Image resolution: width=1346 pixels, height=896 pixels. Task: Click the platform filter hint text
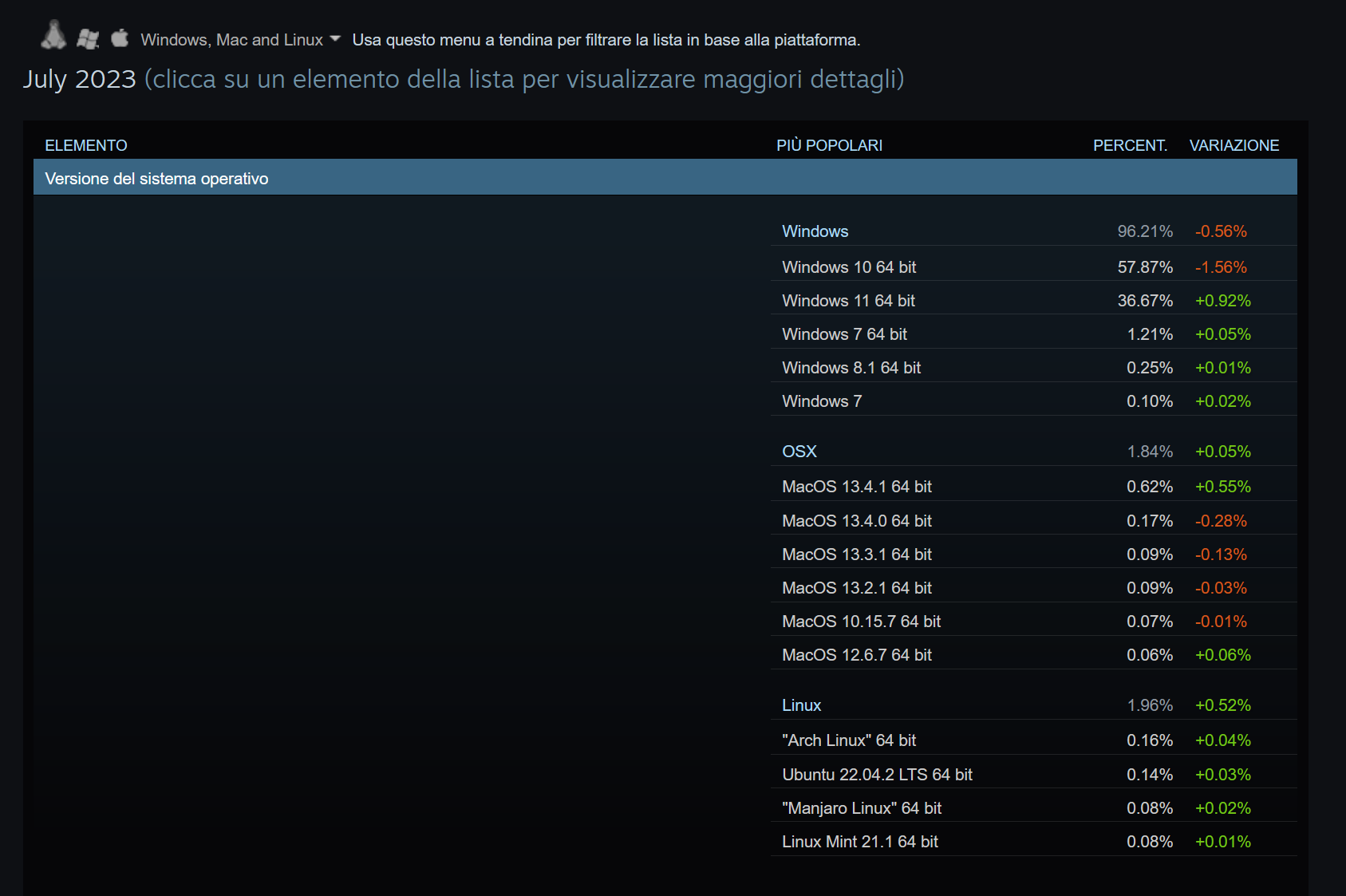click(606, 40)
